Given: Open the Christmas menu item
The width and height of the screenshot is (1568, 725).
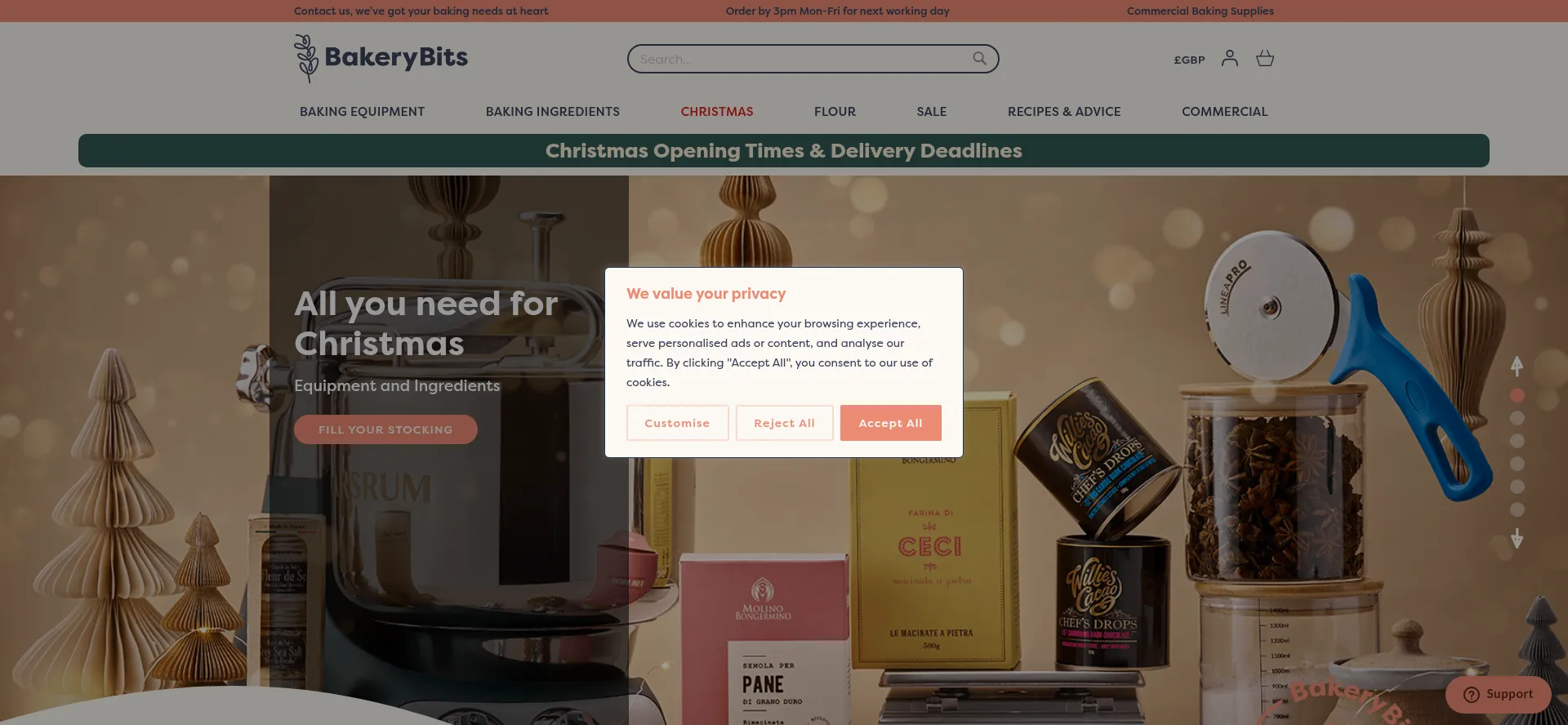Looking at the screenshot, I should pyautogui.click(x=717, y=112).
